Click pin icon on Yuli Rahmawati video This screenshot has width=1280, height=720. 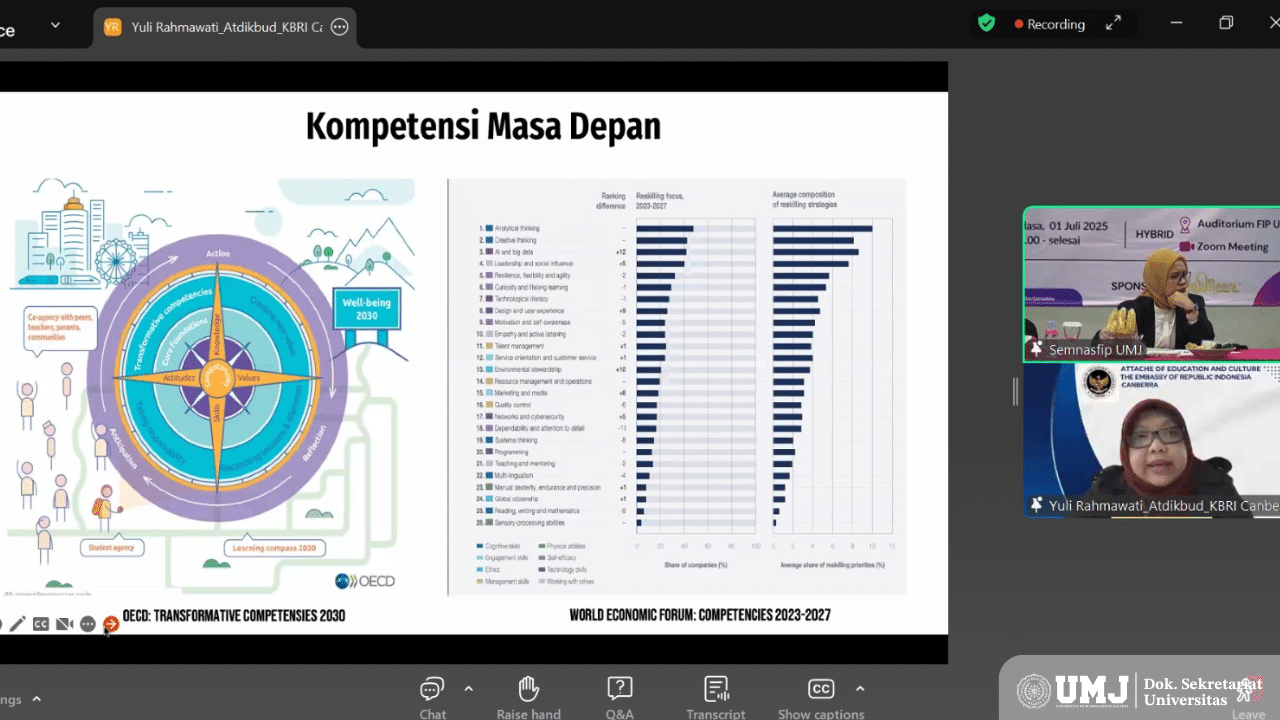click(1037, 505)
